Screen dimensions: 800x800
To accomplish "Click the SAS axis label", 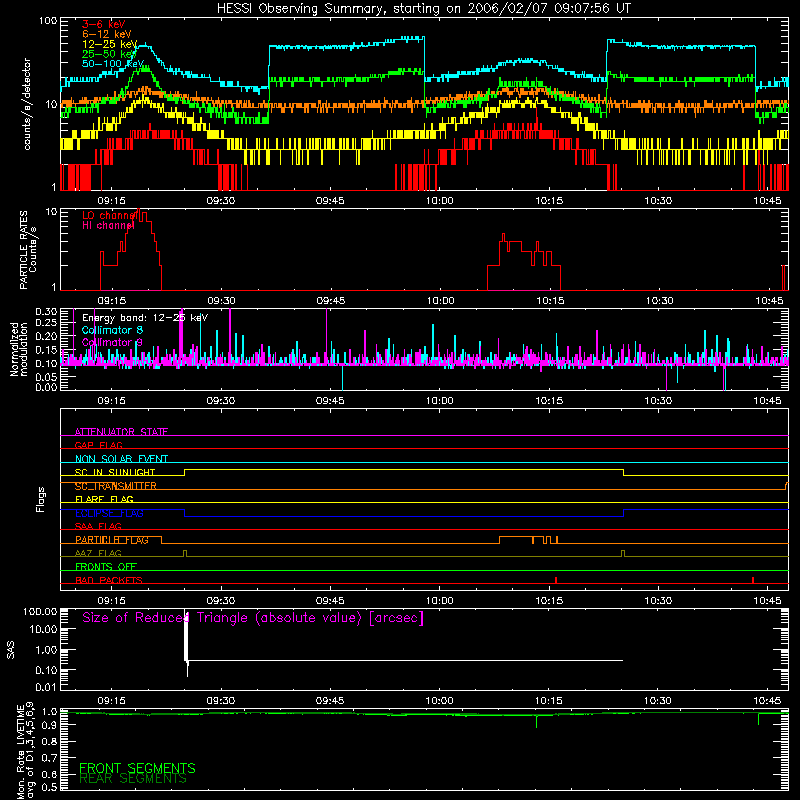I will pos(10,650).
